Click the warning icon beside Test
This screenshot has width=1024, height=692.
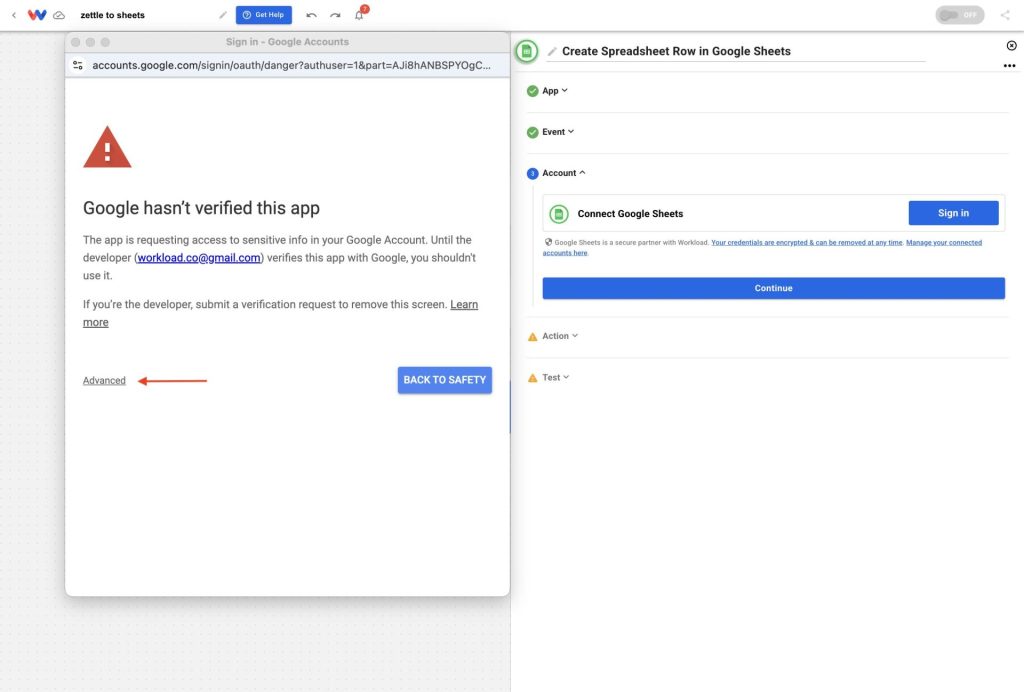click(532, 378)
